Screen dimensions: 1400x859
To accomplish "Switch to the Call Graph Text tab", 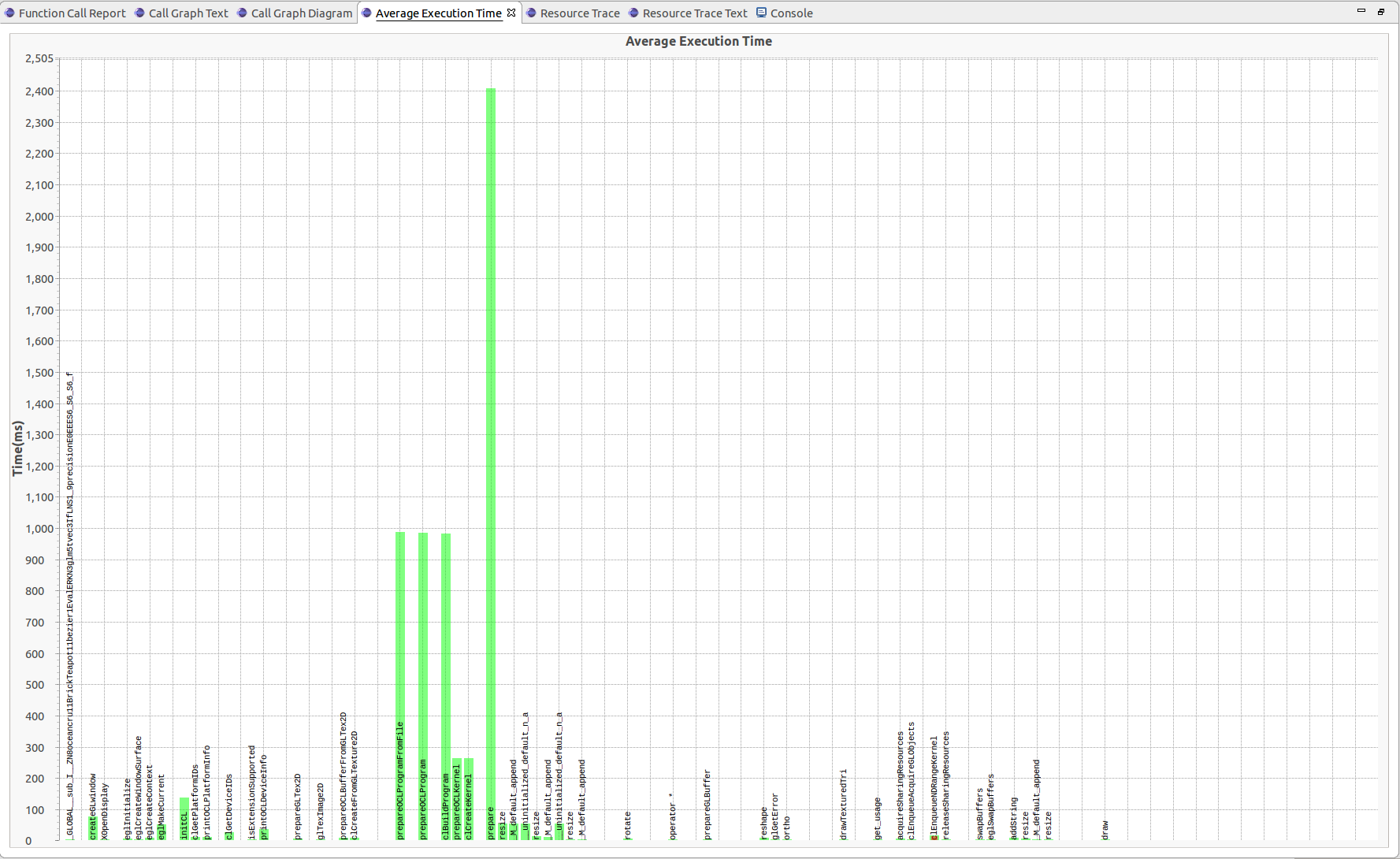I will click(188, 13).
